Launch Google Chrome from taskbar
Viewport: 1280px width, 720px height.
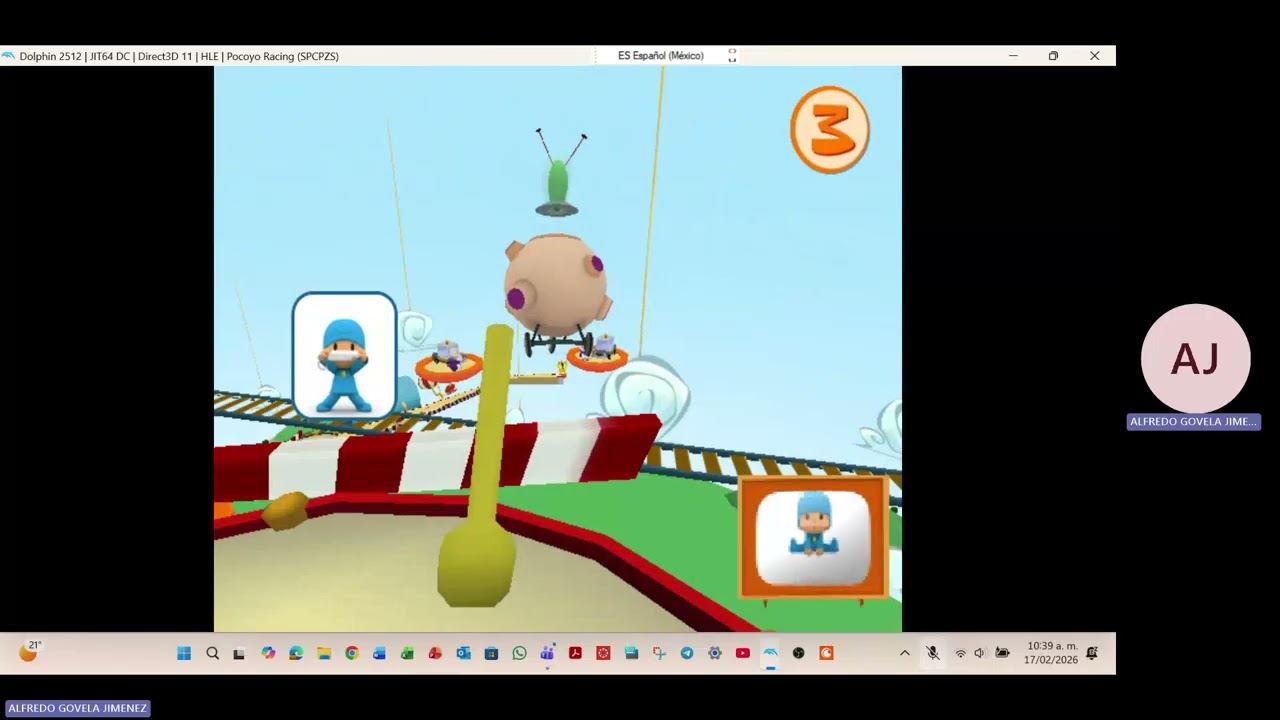(352, 653)
